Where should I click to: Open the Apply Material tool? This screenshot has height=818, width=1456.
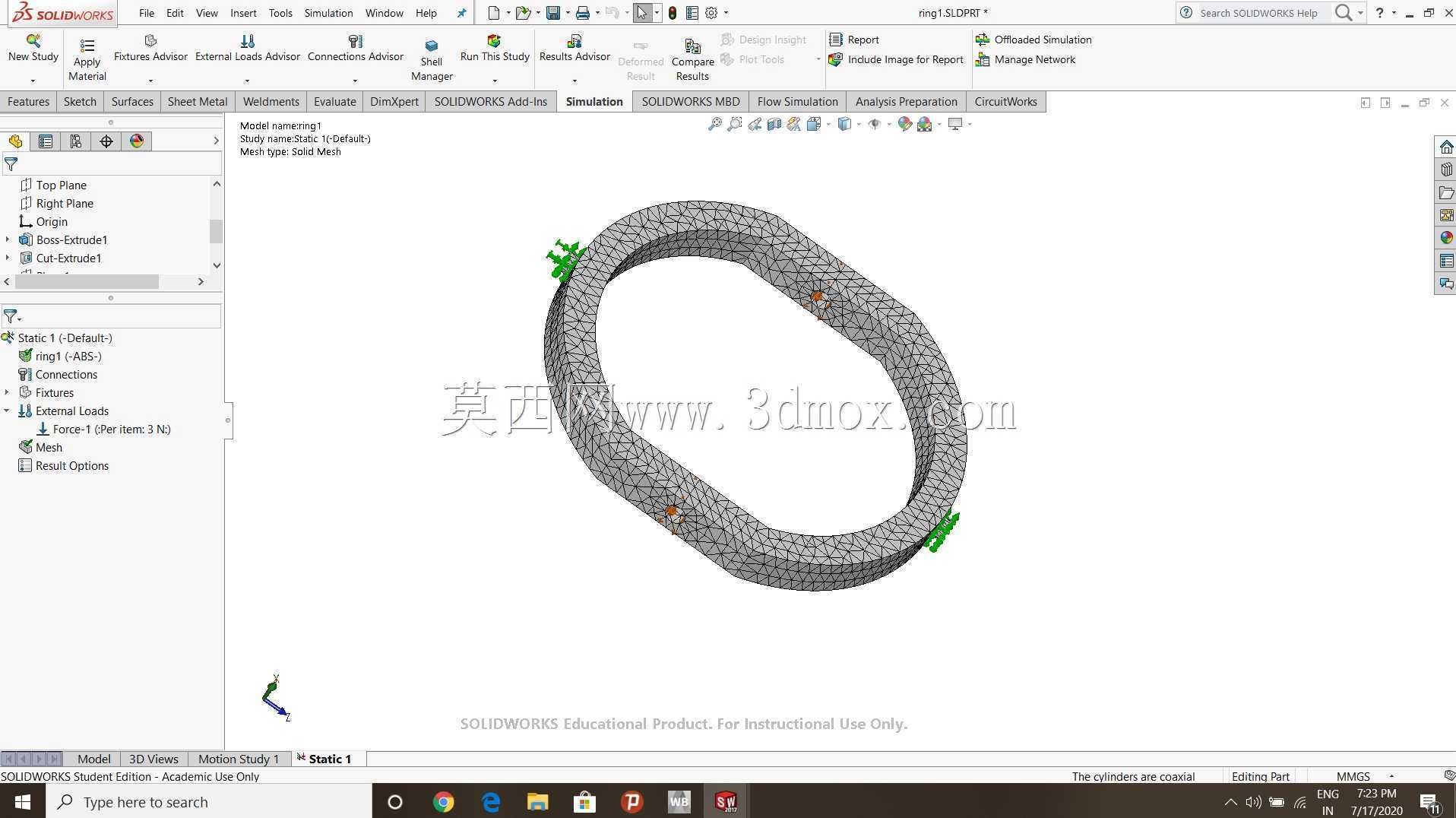tap(87, 60)
